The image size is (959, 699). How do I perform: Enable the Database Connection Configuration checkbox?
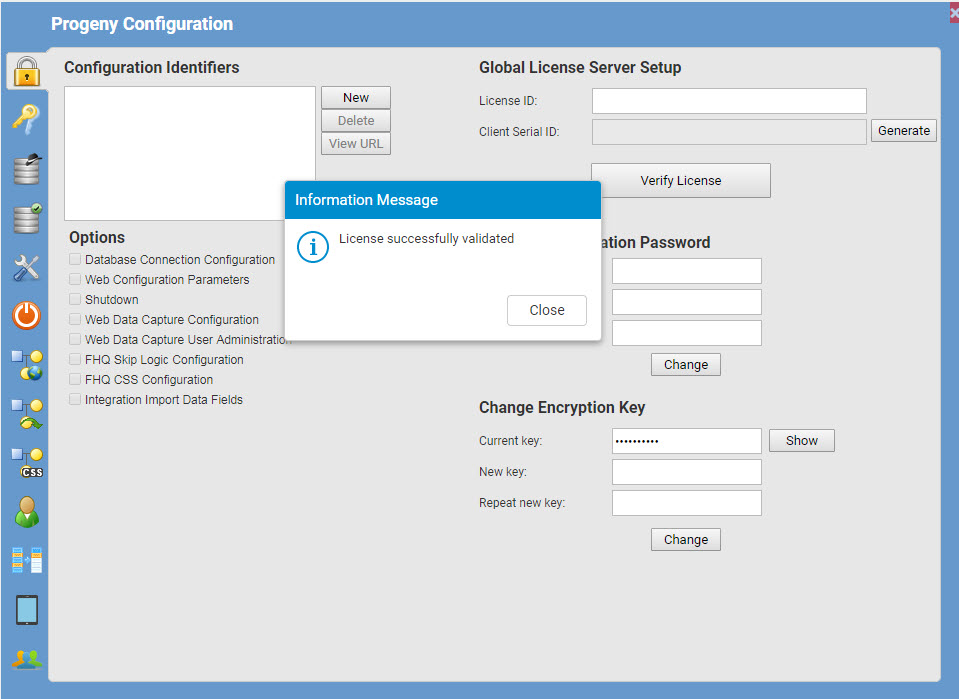(x=75, y=260)
